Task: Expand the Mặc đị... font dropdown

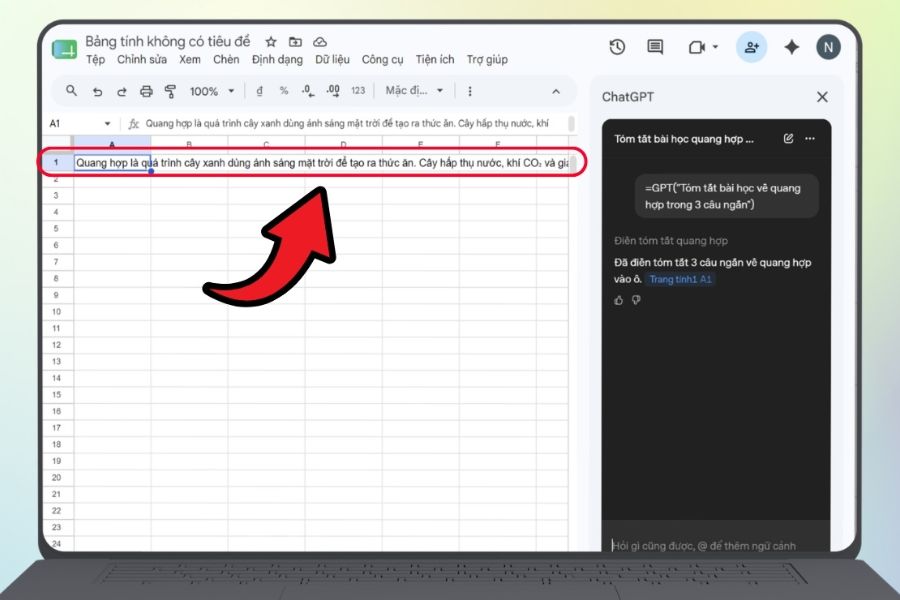Action: coord(414,91)
